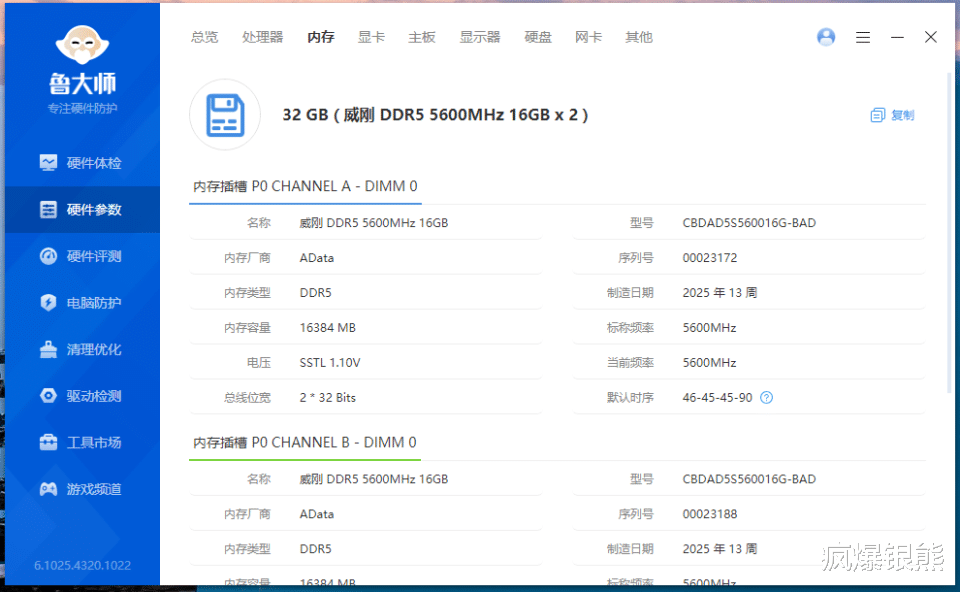The image size is (960, 592).
Task: Switch to the 网卡 tab
Action: point(588,37)
